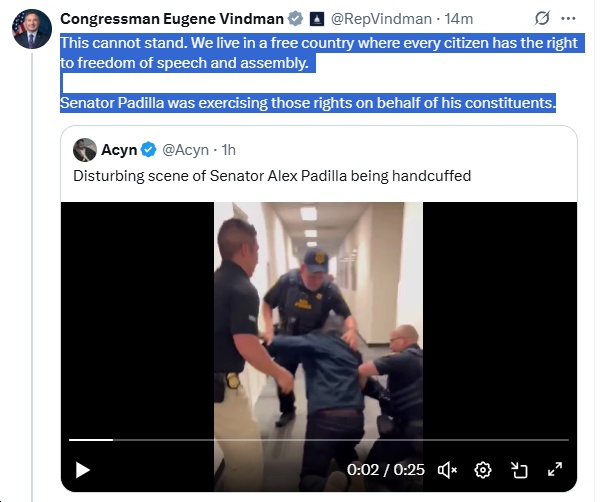Click the verified badge next to Vindman's name
The width and height of the screenshot is (614, 502).
pyautogui.click(x=295, y=19)
